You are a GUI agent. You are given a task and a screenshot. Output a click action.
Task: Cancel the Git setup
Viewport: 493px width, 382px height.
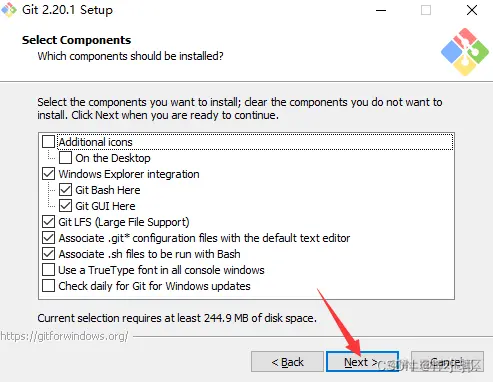pyautogui.click(x=447, y=361)
